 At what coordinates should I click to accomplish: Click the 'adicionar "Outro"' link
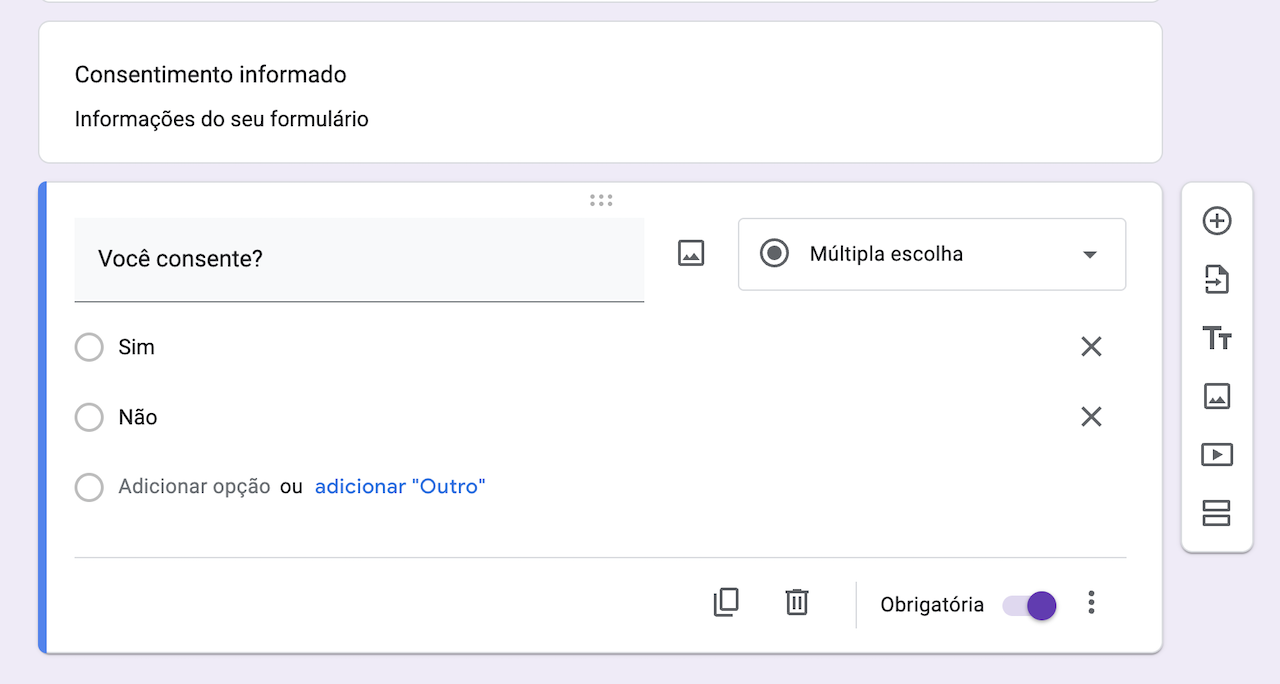coord(400,487)
